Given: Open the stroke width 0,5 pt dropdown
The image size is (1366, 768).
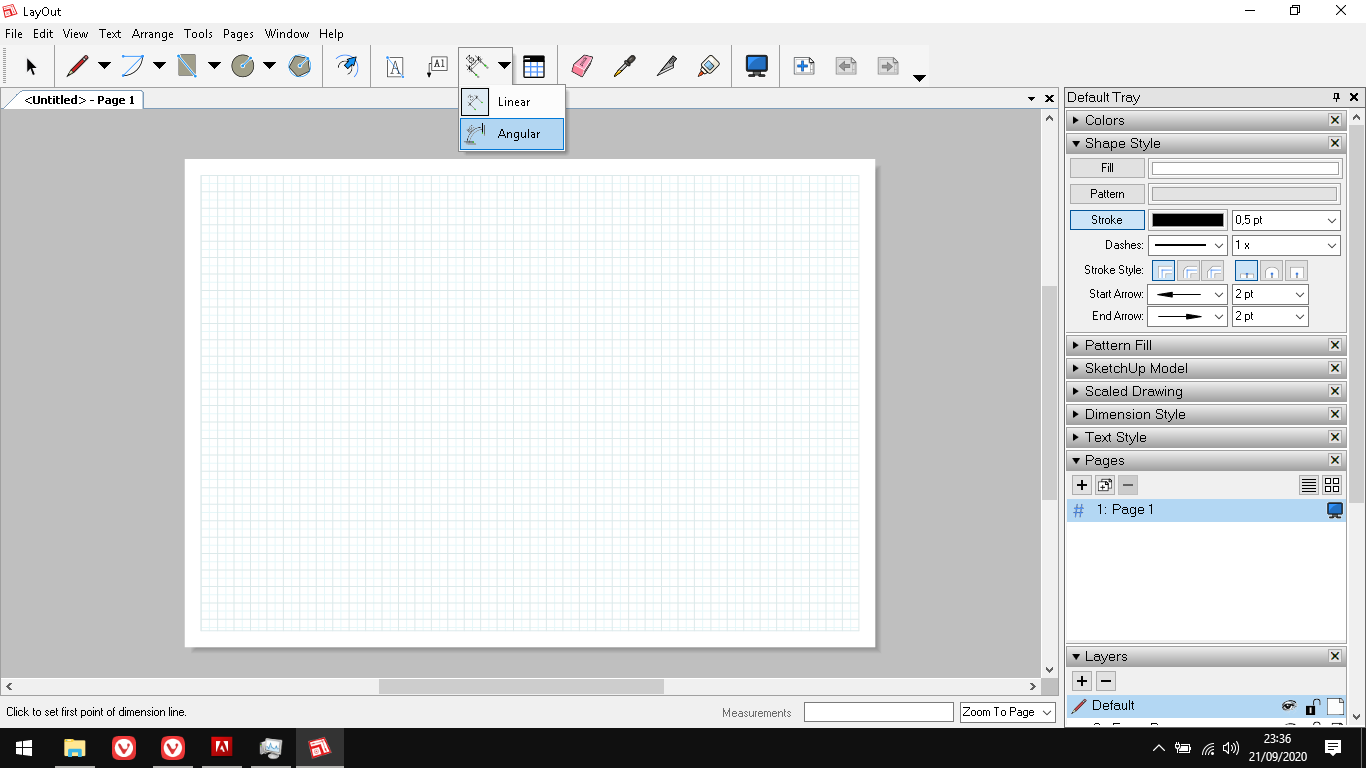Looking at the screenshot, I should (x=1285, y=220).
